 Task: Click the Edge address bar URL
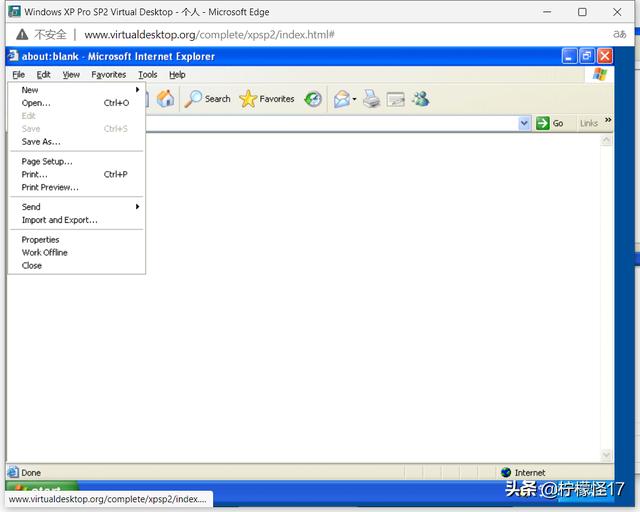209,35
